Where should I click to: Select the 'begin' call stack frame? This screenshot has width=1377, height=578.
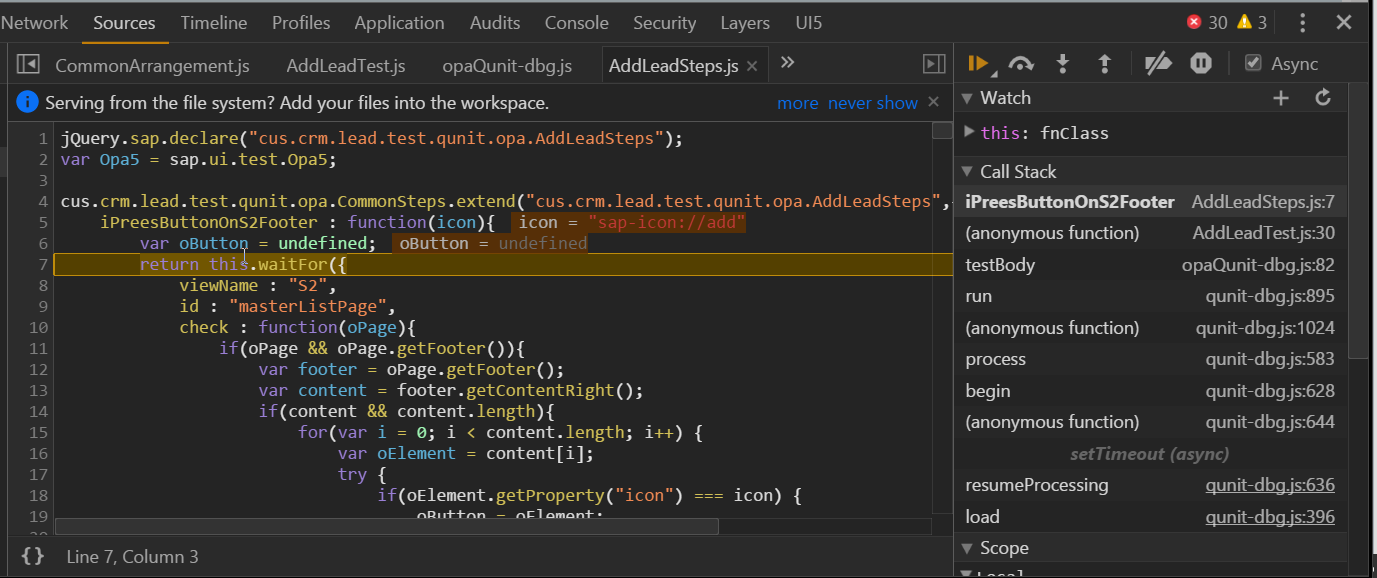pos(1150,391)
